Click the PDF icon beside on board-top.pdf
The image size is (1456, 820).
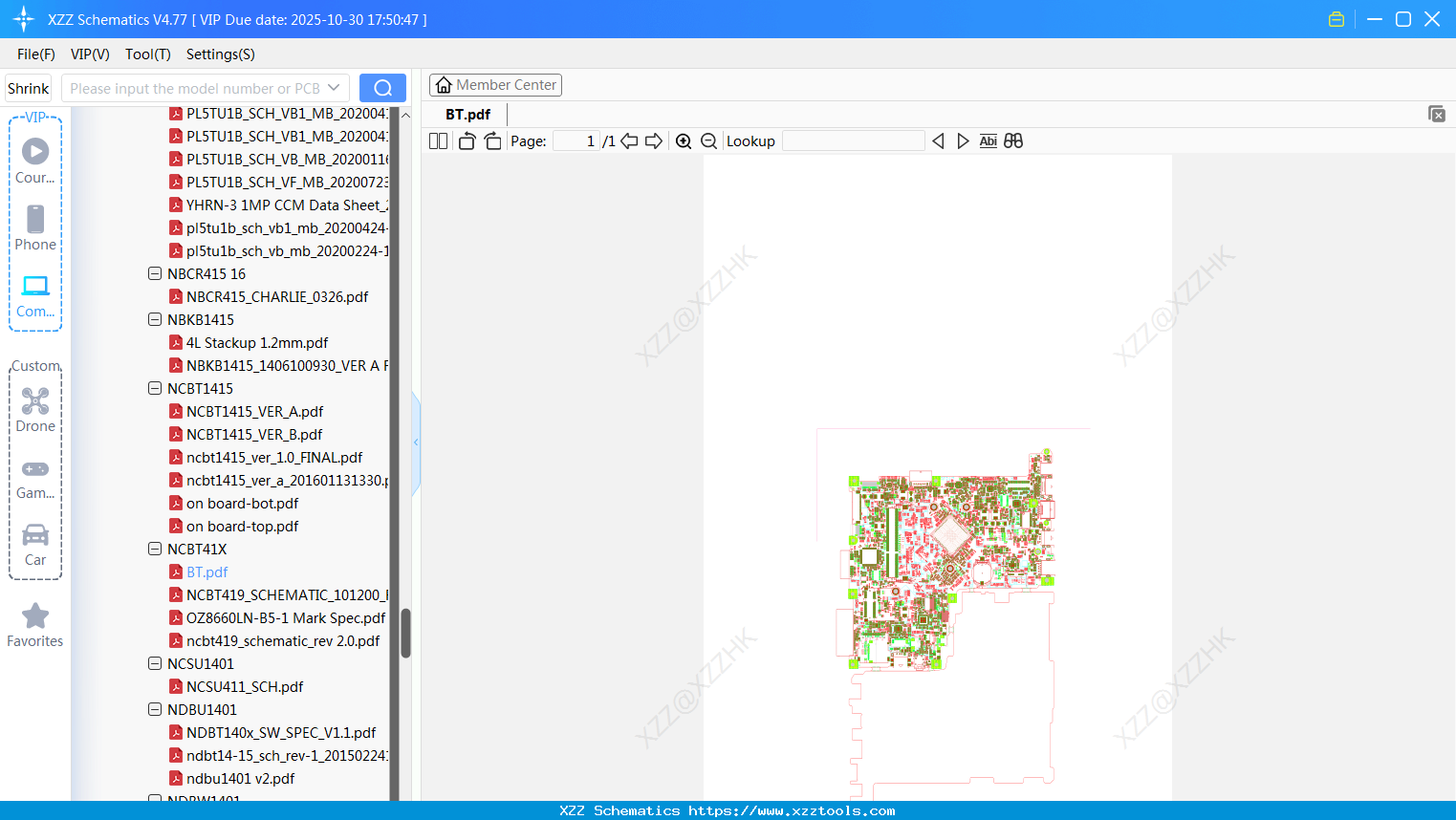(x=176, y=526)
